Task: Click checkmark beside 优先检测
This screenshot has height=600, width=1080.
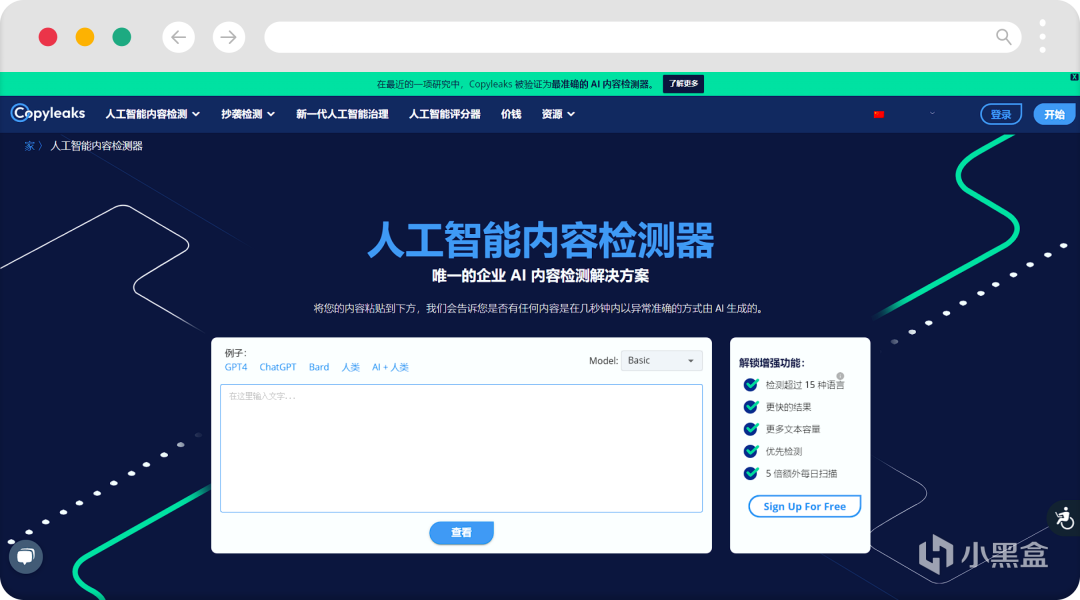Action: pos(751,451)
